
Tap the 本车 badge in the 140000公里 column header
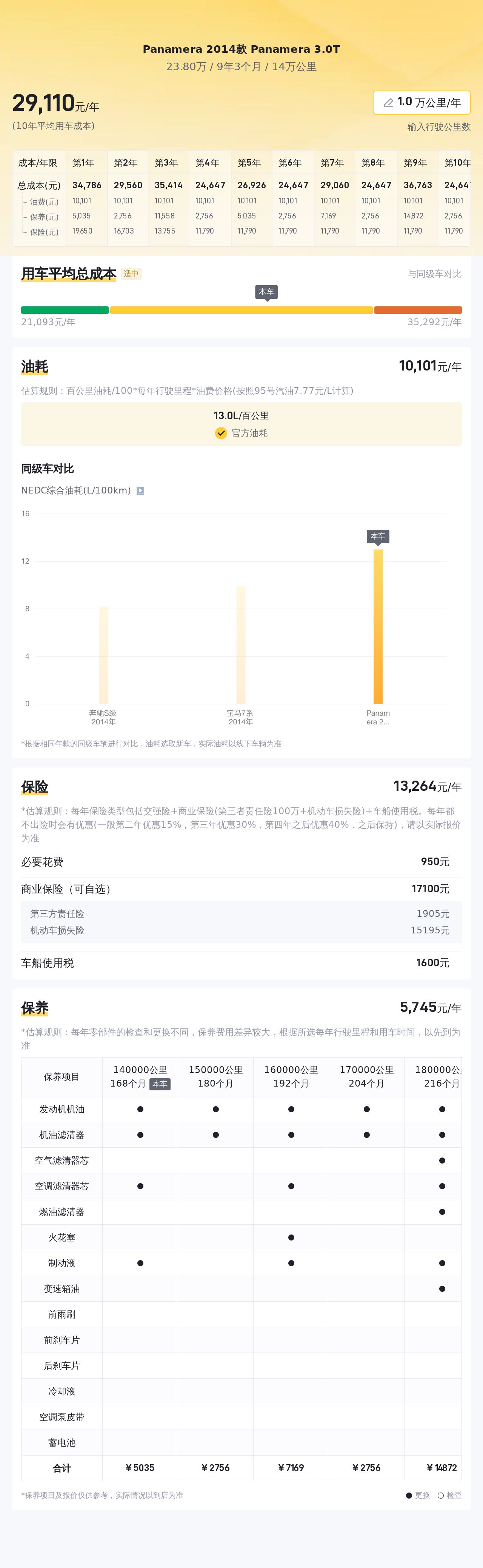[x=160, y=1084]
